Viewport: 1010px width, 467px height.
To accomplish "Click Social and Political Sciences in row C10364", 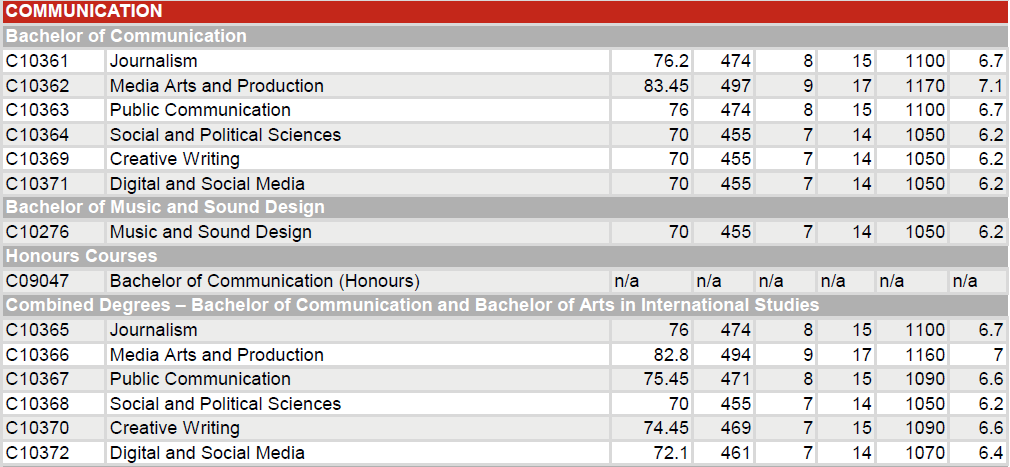I will click(x=225, y=135).
